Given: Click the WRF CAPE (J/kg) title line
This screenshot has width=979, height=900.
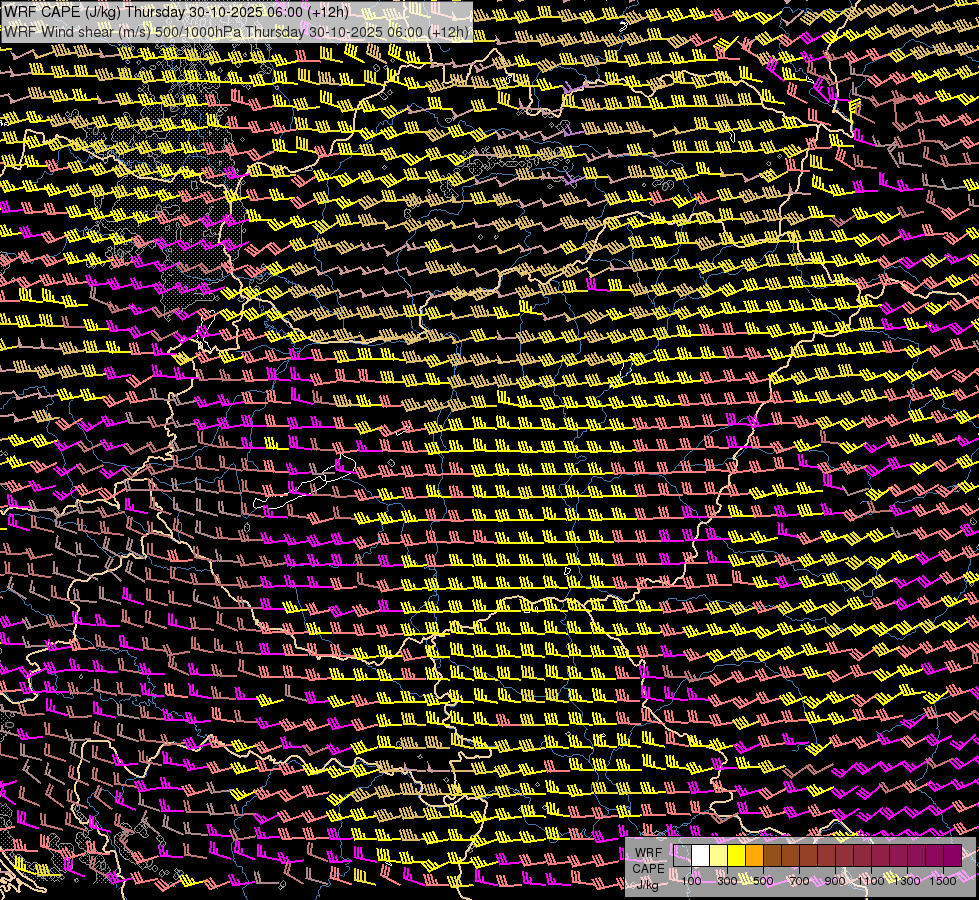Looking at the screenshot, I should click(177, 12).
